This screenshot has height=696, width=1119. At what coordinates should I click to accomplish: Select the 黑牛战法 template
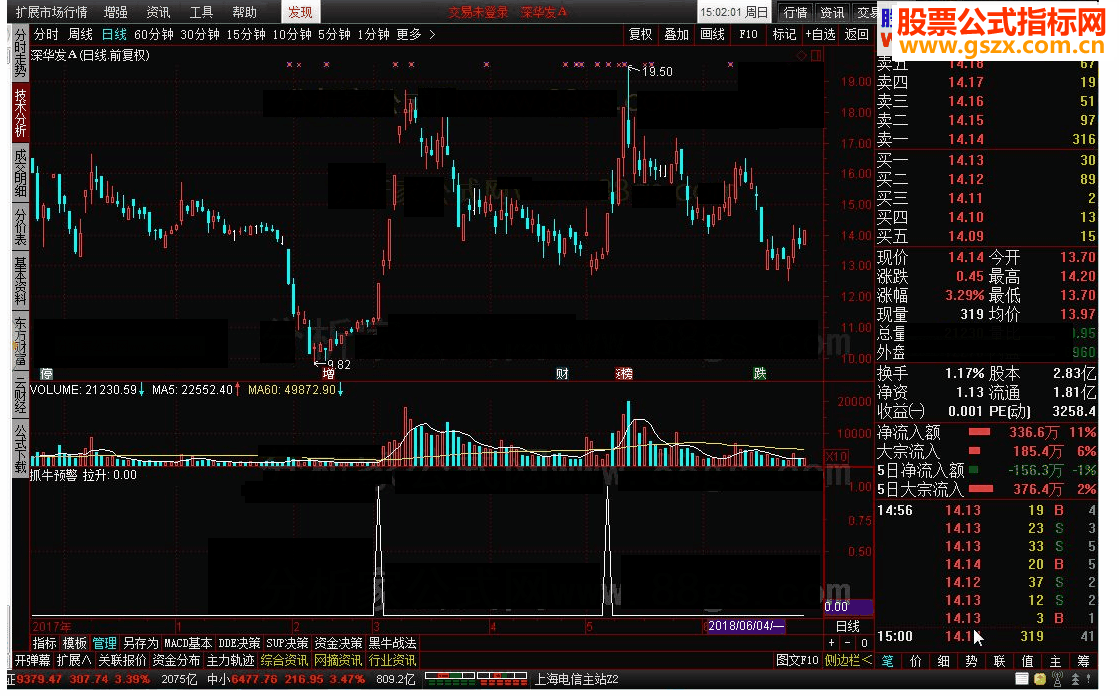pyautogui.click(x=393, y=643)
